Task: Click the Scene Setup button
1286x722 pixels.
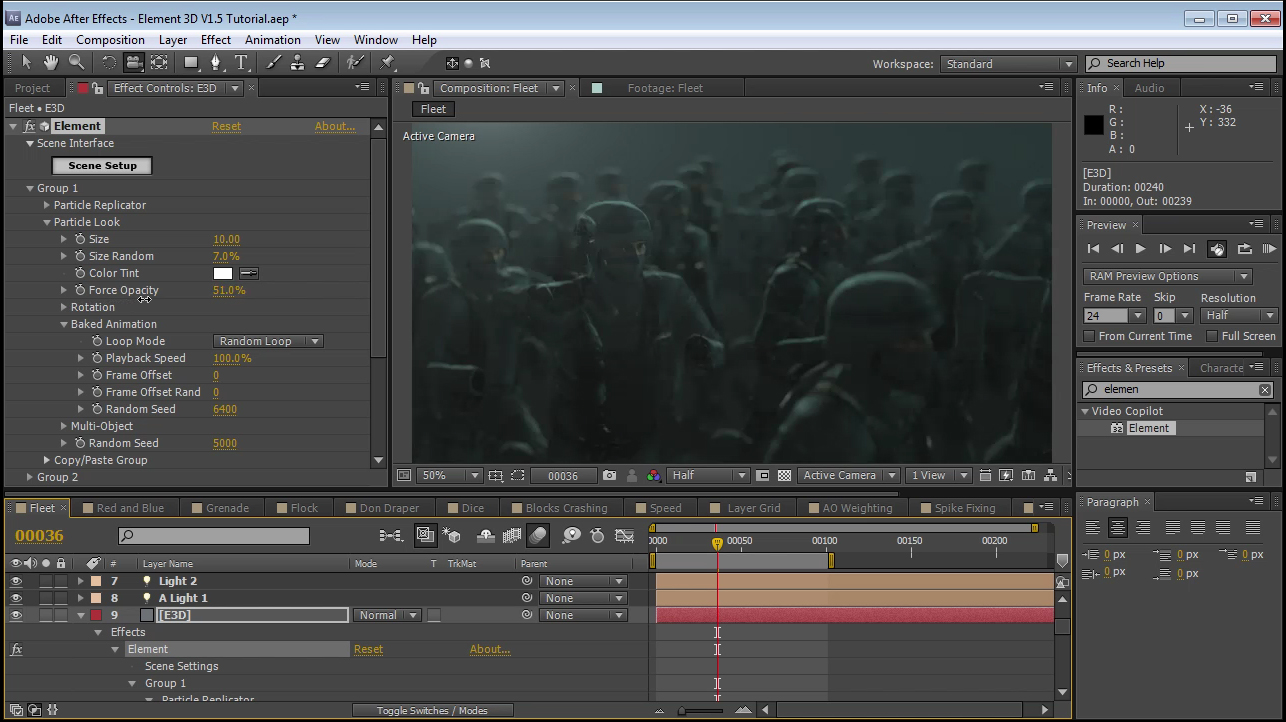Action: tap(102, 166)
